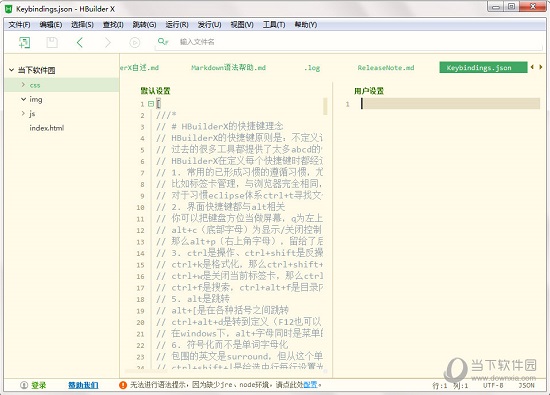Screen dimensions: 550x395
Task: Click the default settings vertical scrollbar
Action: [x=325, y=107]
